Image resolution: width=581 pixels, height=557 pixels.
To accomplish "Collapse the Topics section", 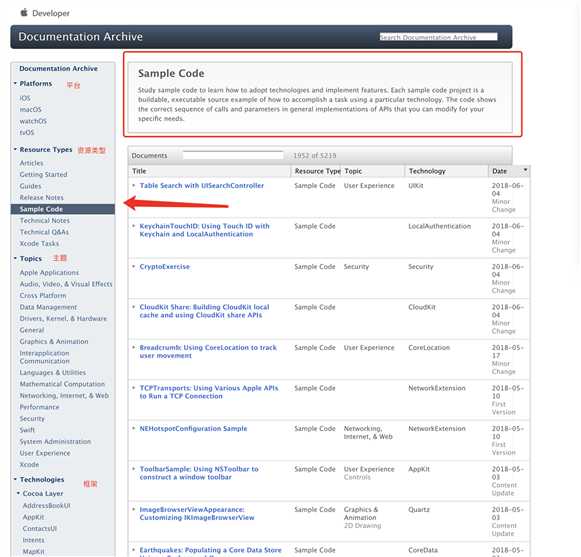I will pos(15,258).
